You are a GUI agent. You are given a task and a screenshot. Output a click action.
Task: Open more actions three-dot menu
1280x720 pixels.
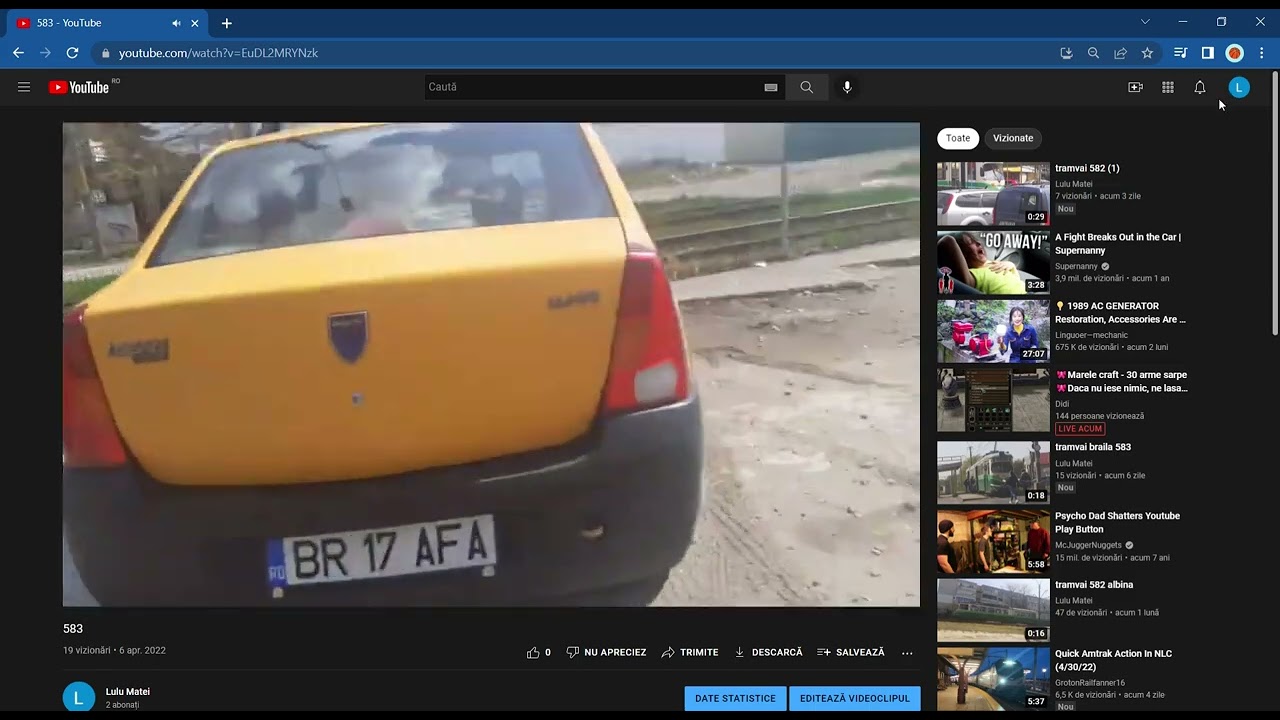[907, 653]
